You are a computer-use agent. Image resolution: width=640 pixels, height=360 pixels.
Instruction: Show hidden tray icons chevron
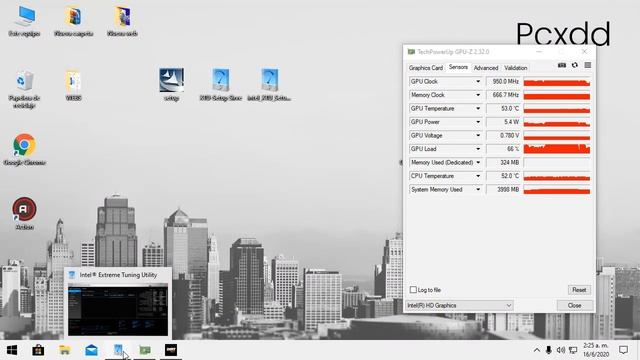click(537, 350)
